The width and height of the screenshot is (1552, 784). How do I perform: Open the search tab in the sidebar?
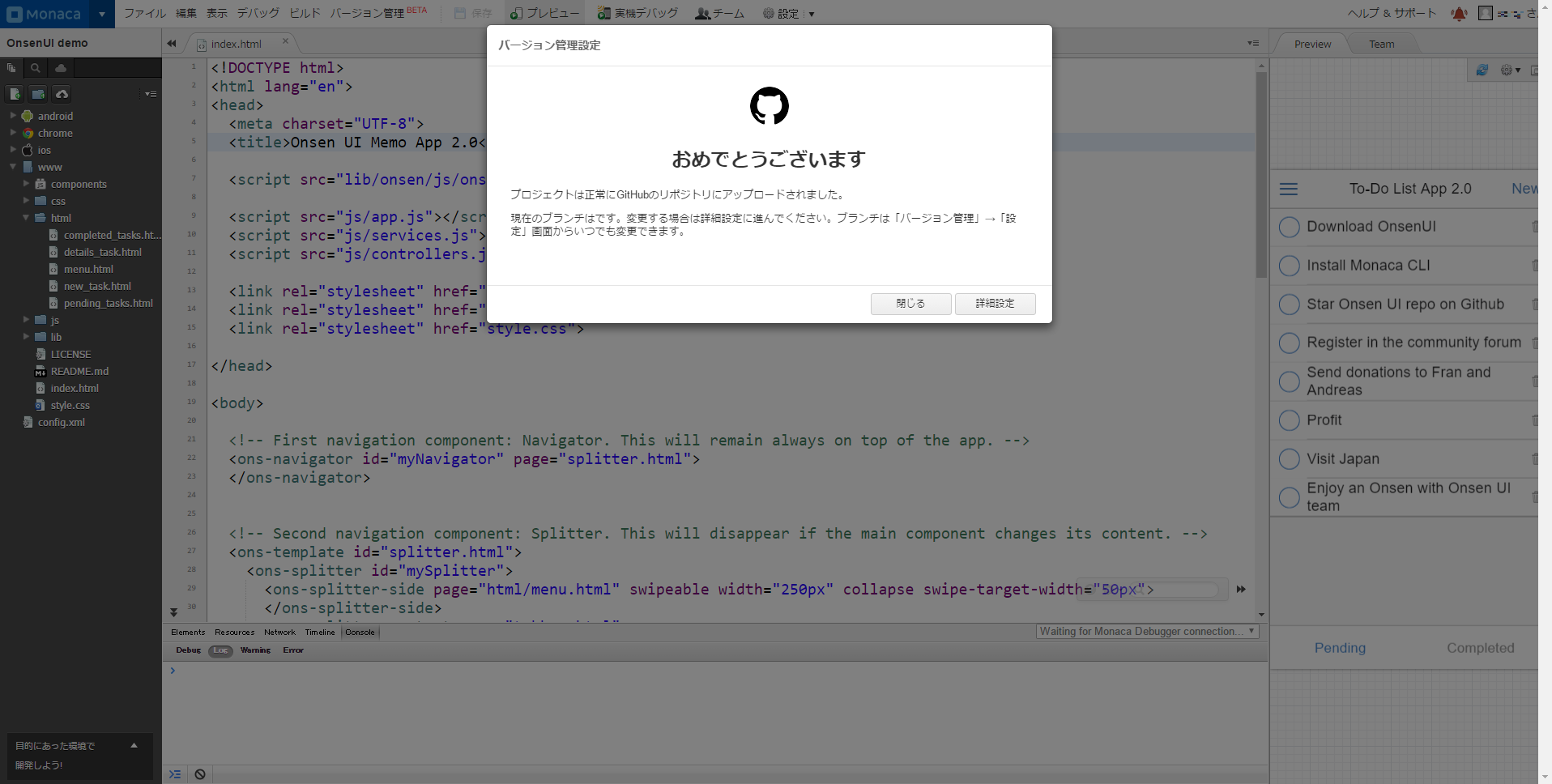(x=36, y=69)
